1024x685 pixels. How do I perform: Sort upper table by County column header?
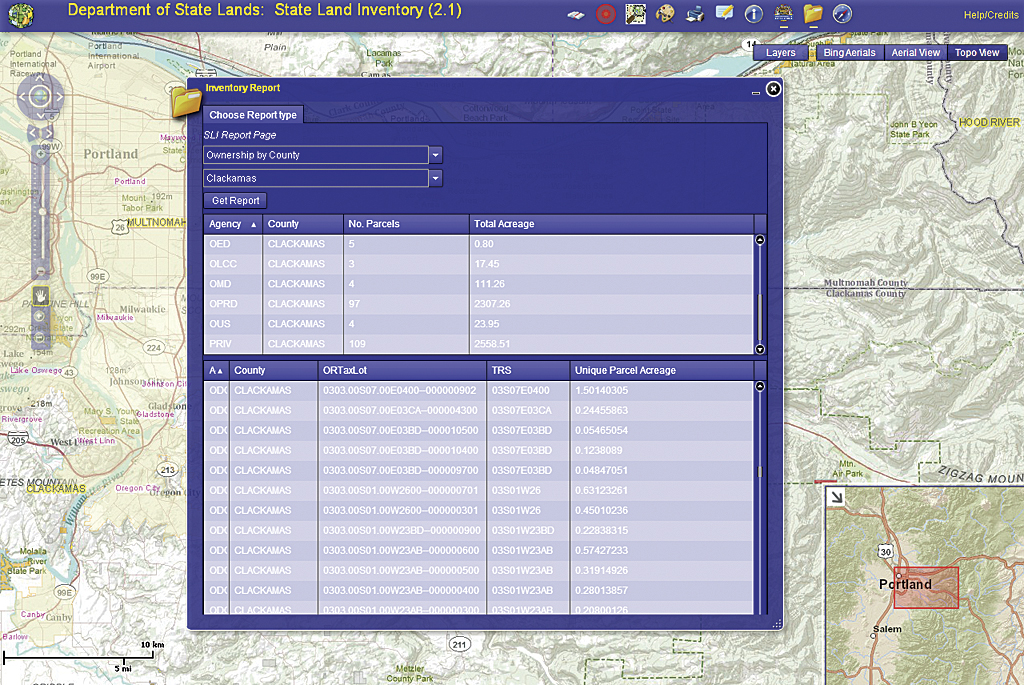303,224
